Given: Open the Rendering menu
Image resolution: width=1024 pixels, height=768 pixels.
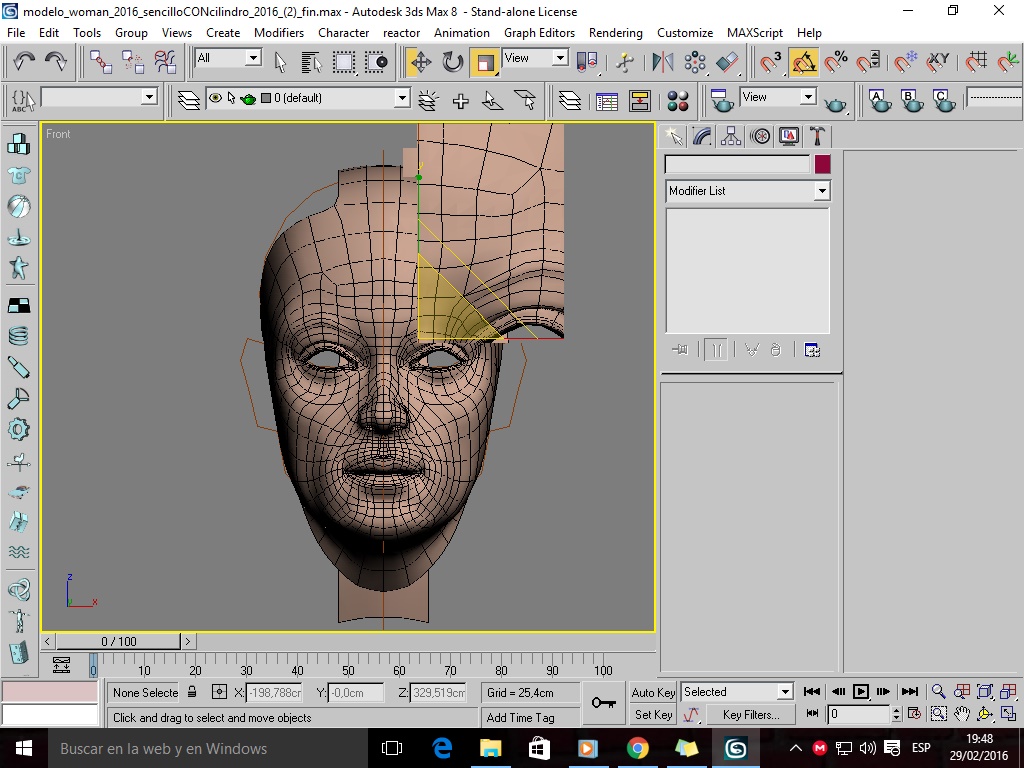Looking at the screenshot, I should click(615, 33).
